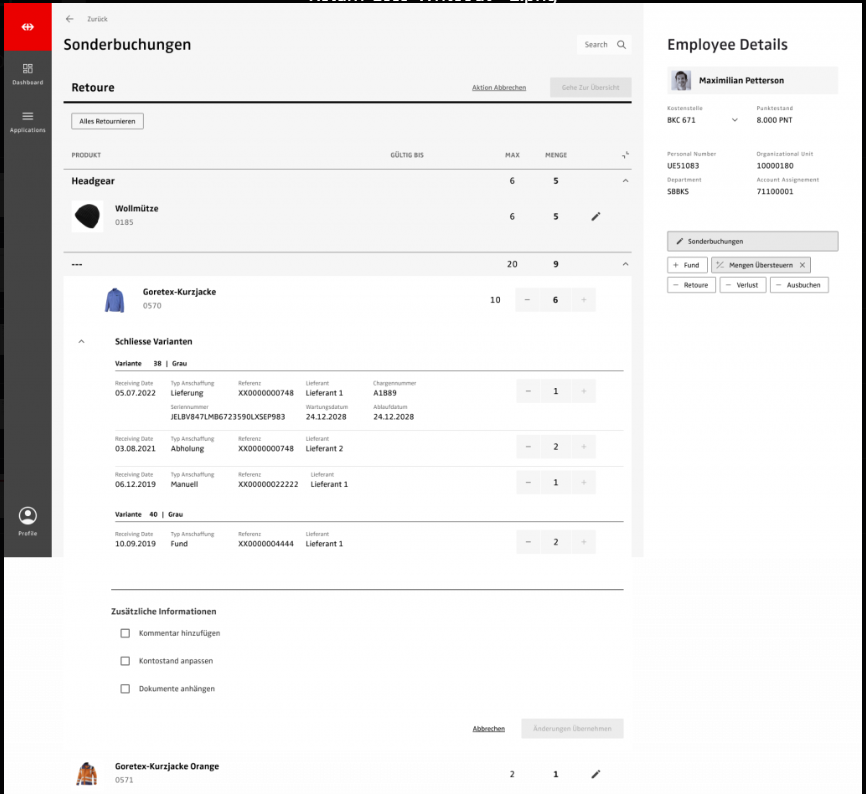Image resolution: width=866 pixels, height=794 pixels.
Task: Click the back arrow next to Zurück
Action: coord(69,19)
